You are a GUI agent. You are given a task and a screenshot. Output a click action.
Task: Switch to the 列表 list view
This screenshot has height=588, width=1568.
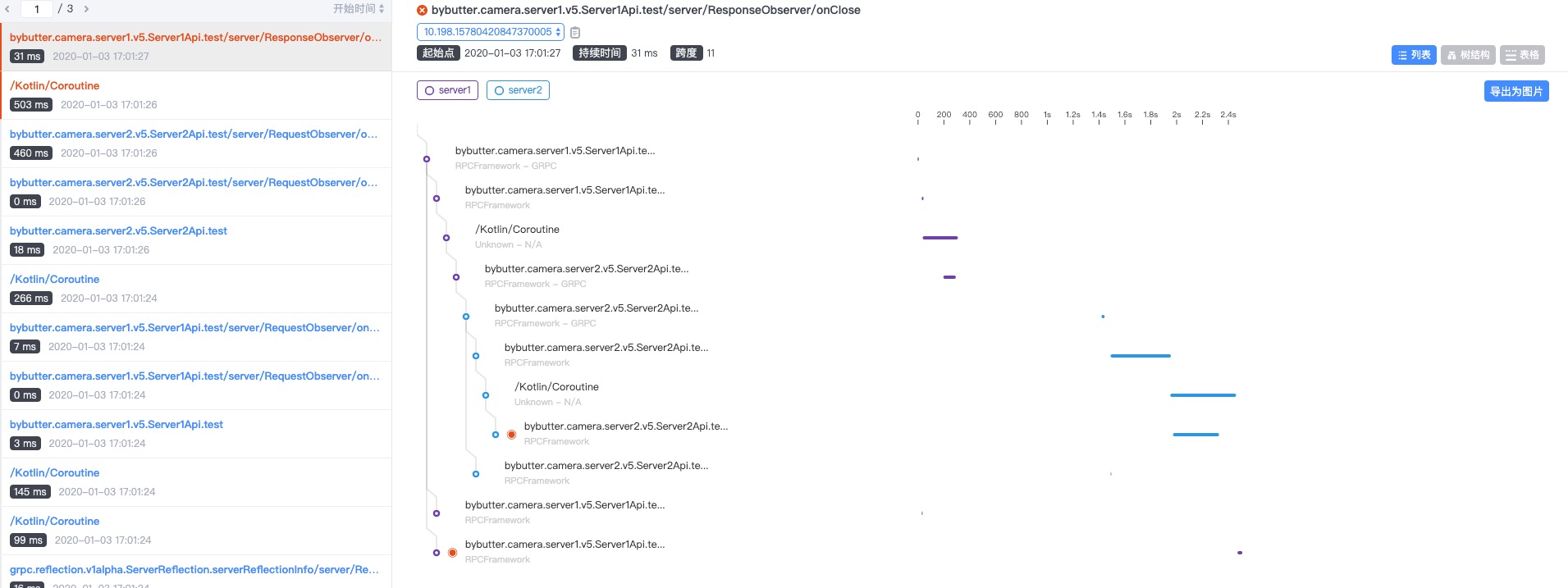click(x=1413, y=55)
